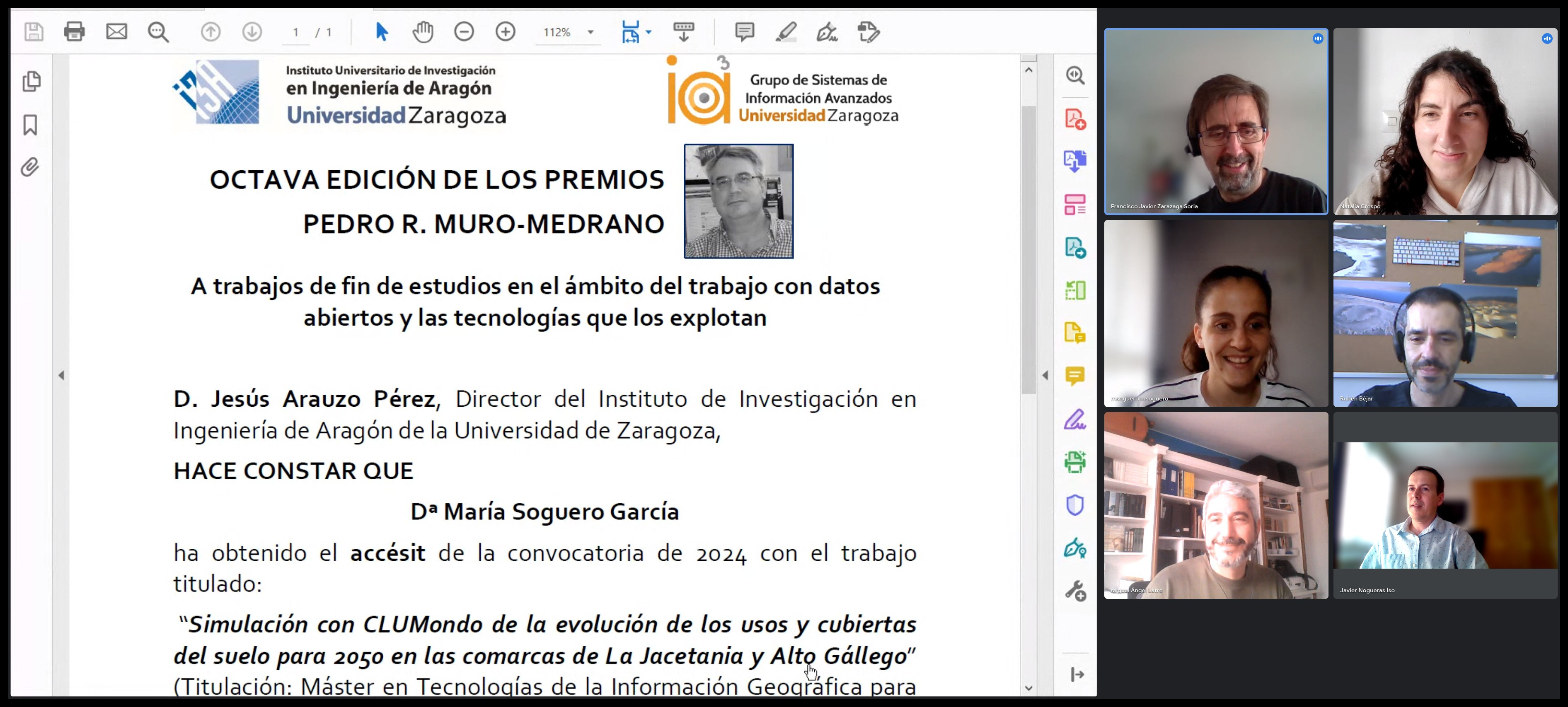Click audio indicator on Francisco Javier tile
Image resolution: width=1568 pixels, height=707 pixels.
click(x=1318, y=39)
